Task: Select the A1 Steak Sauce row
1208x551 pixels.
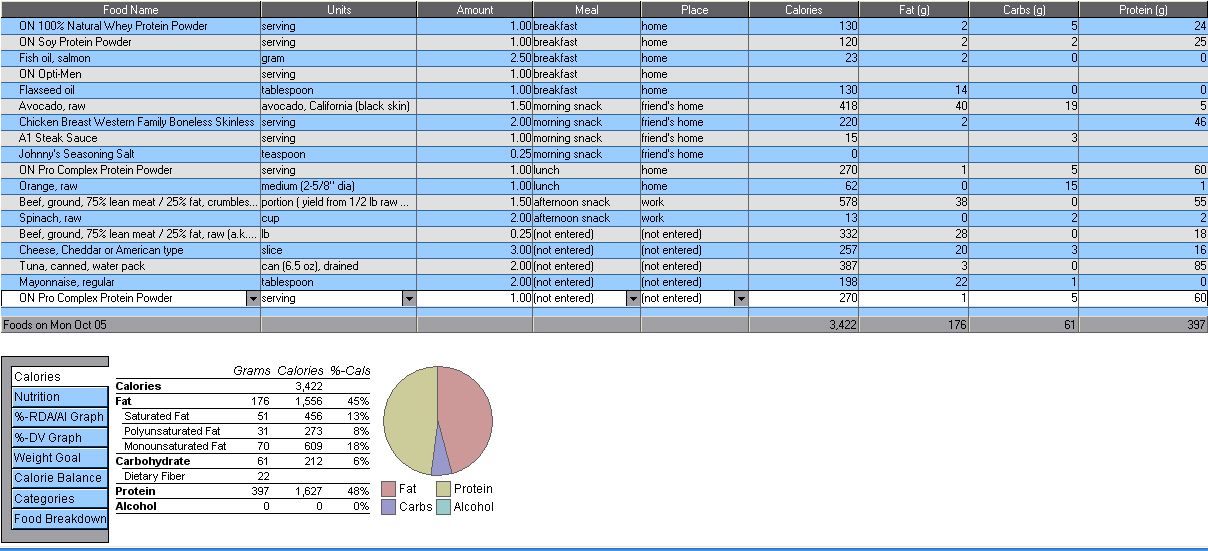Action: point(604,138)
